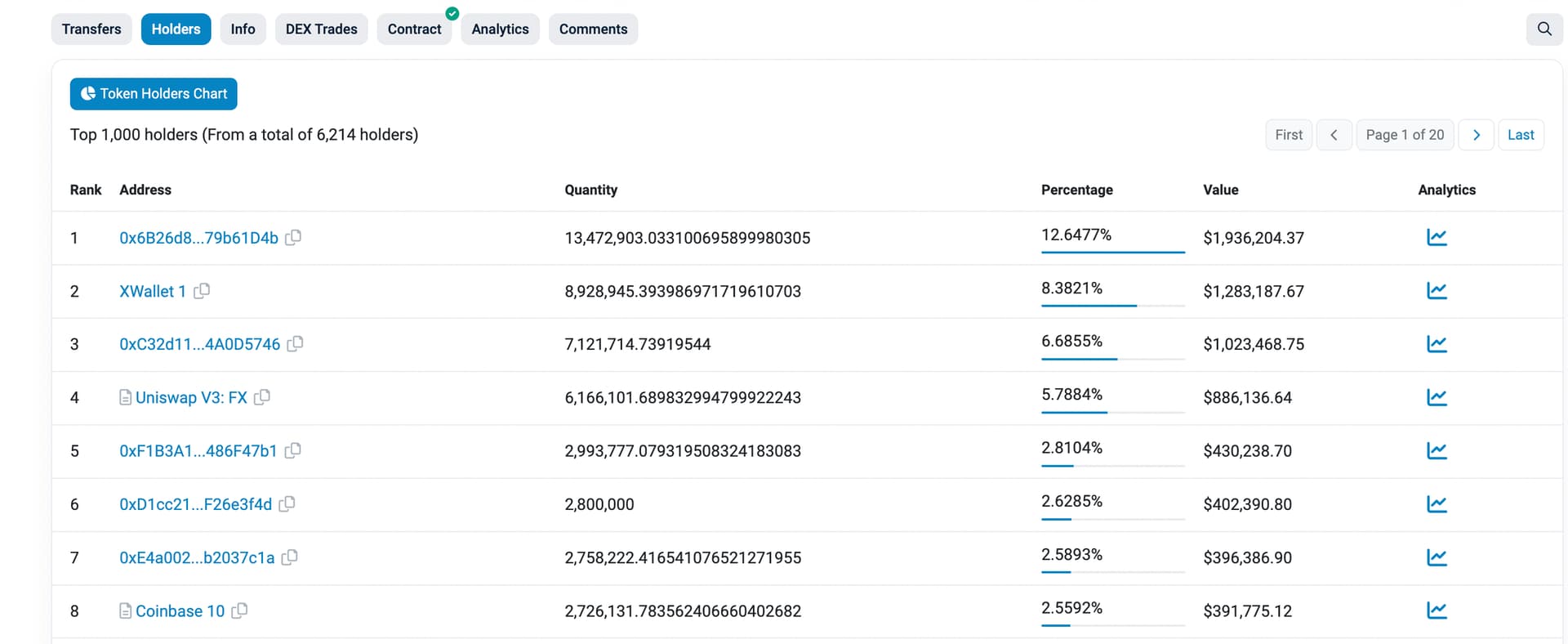The height and width of the screenshot is (644, 1568).
Task: Open holder address 0xC32d11...4A0D5746
Action: (x=199, y=344)
